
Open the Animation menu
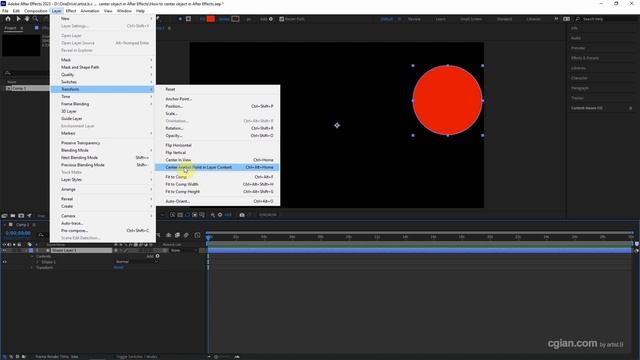click(x=90, y=11)
